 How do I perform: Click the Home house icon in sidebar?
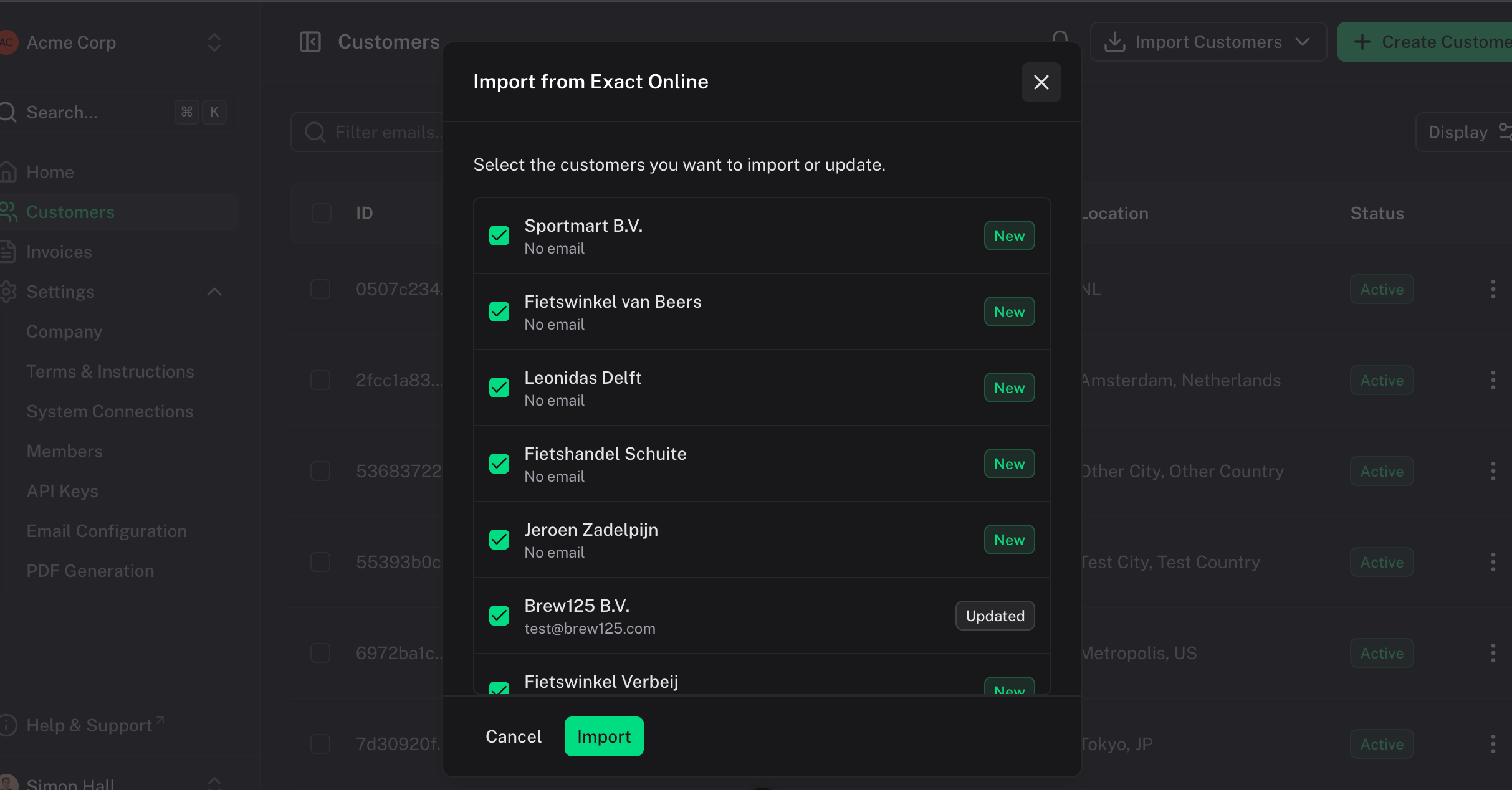click(x=8, y=172)
